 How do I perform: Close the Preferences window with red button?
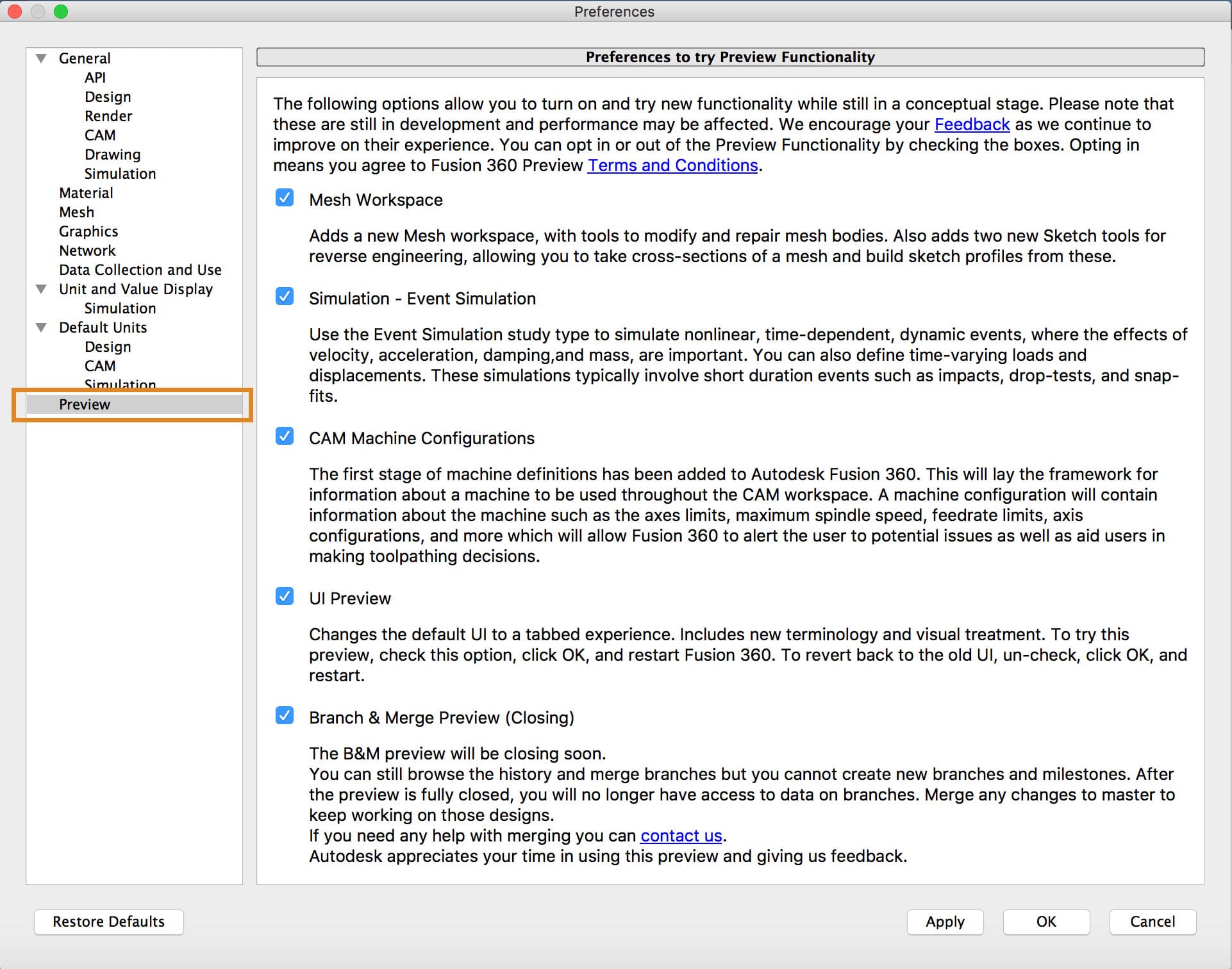[x=15, y=12]
